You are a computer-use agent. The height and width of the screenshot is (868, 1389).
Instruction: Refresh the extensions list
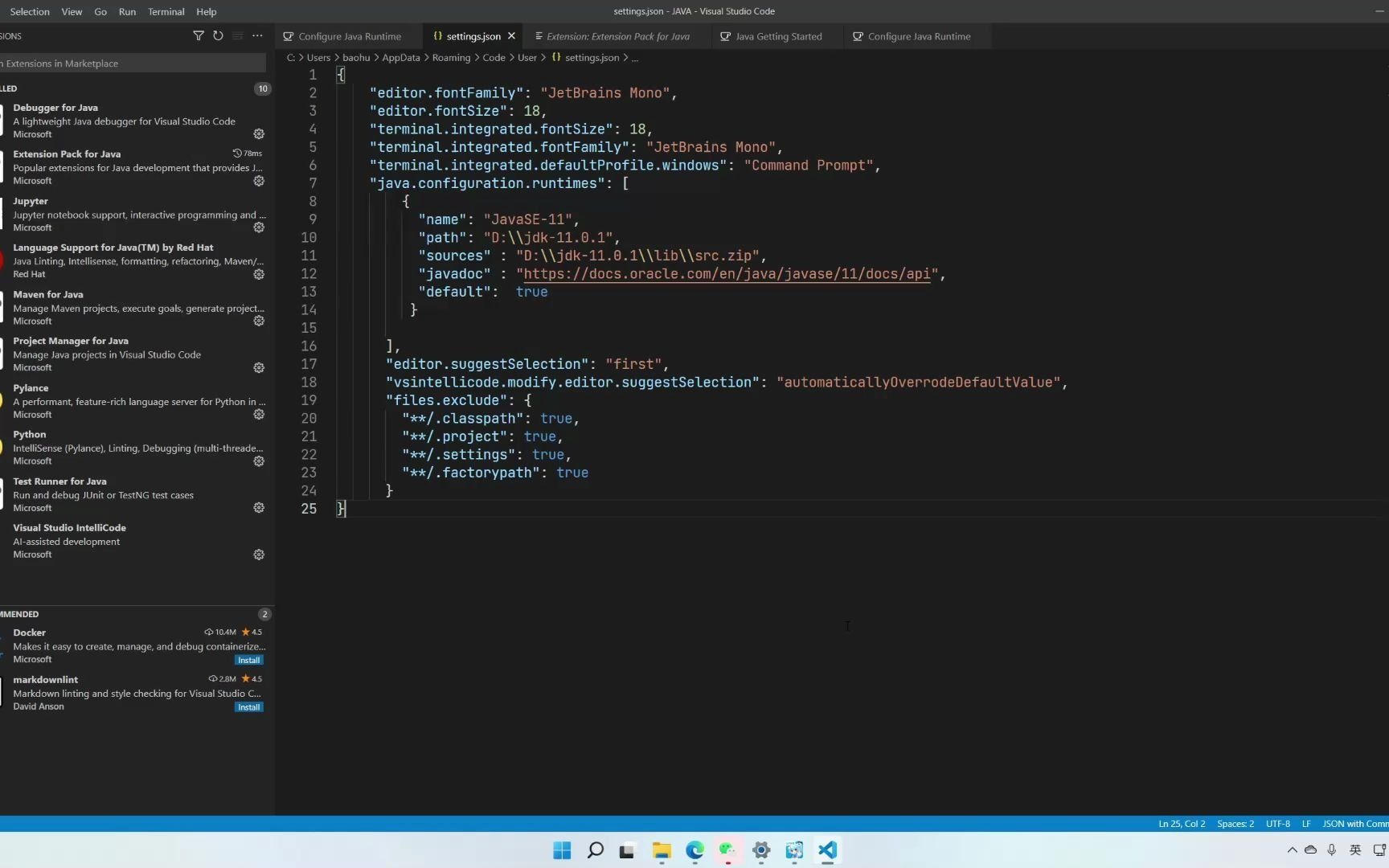[x=218, y=35]
